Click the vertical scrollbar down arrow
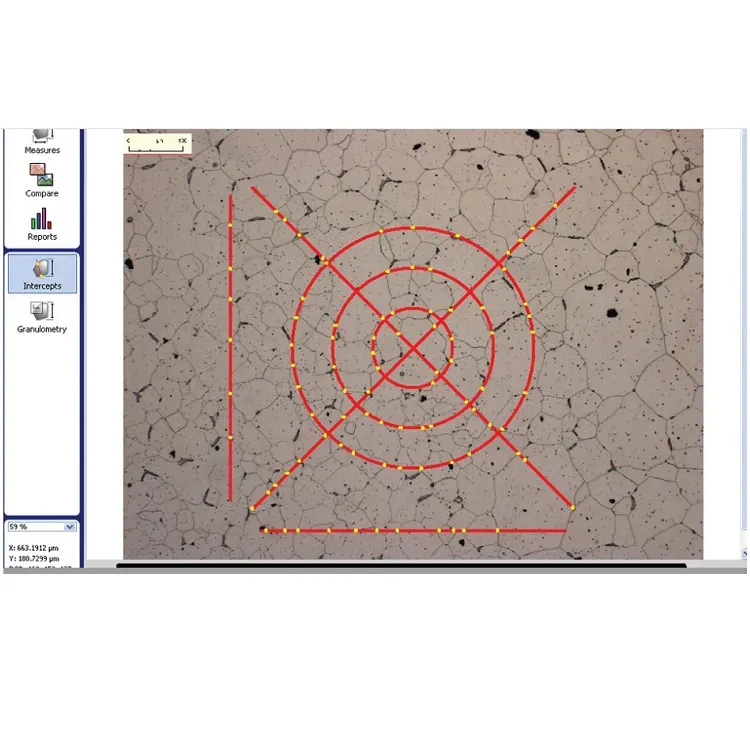 click(x=745, y=551)
